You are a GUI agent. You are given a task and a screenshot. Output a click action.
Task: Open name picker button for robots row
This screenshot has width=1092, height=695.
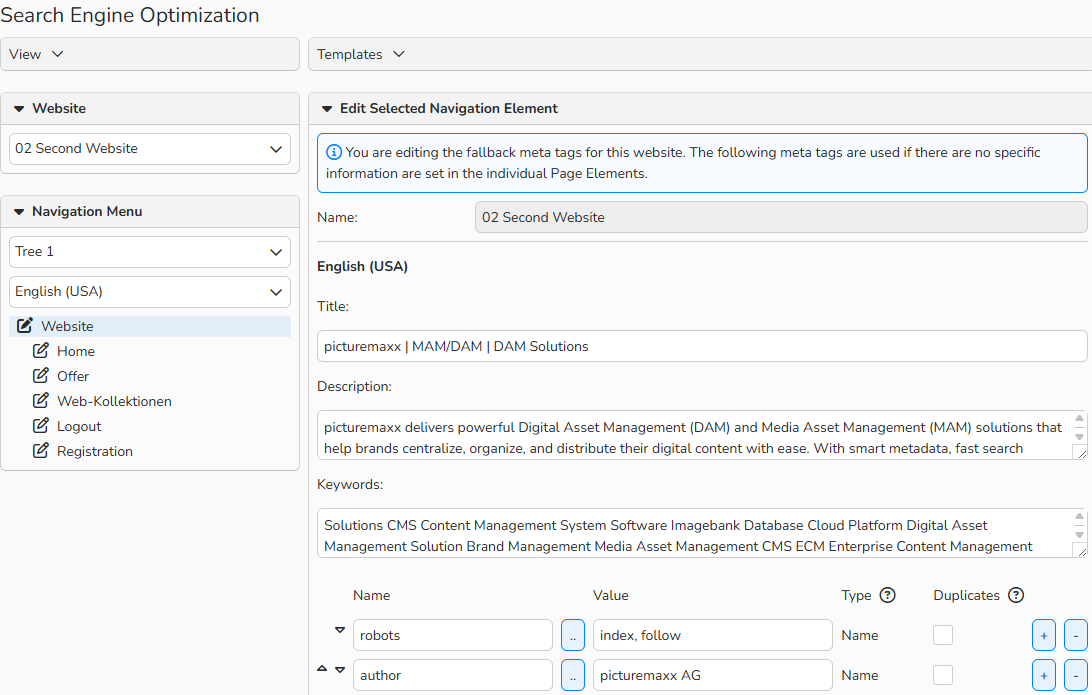click(572, 635)
